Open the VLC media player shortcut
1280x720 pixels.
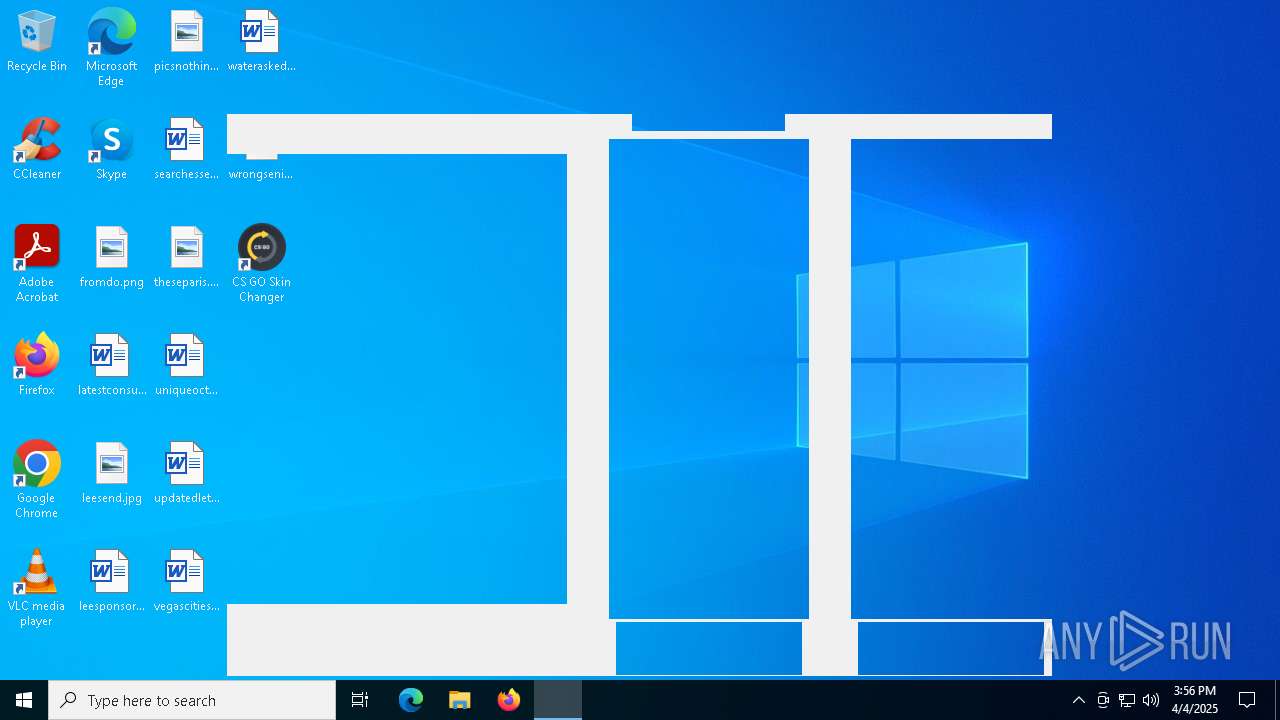click(x=37, y=588)
